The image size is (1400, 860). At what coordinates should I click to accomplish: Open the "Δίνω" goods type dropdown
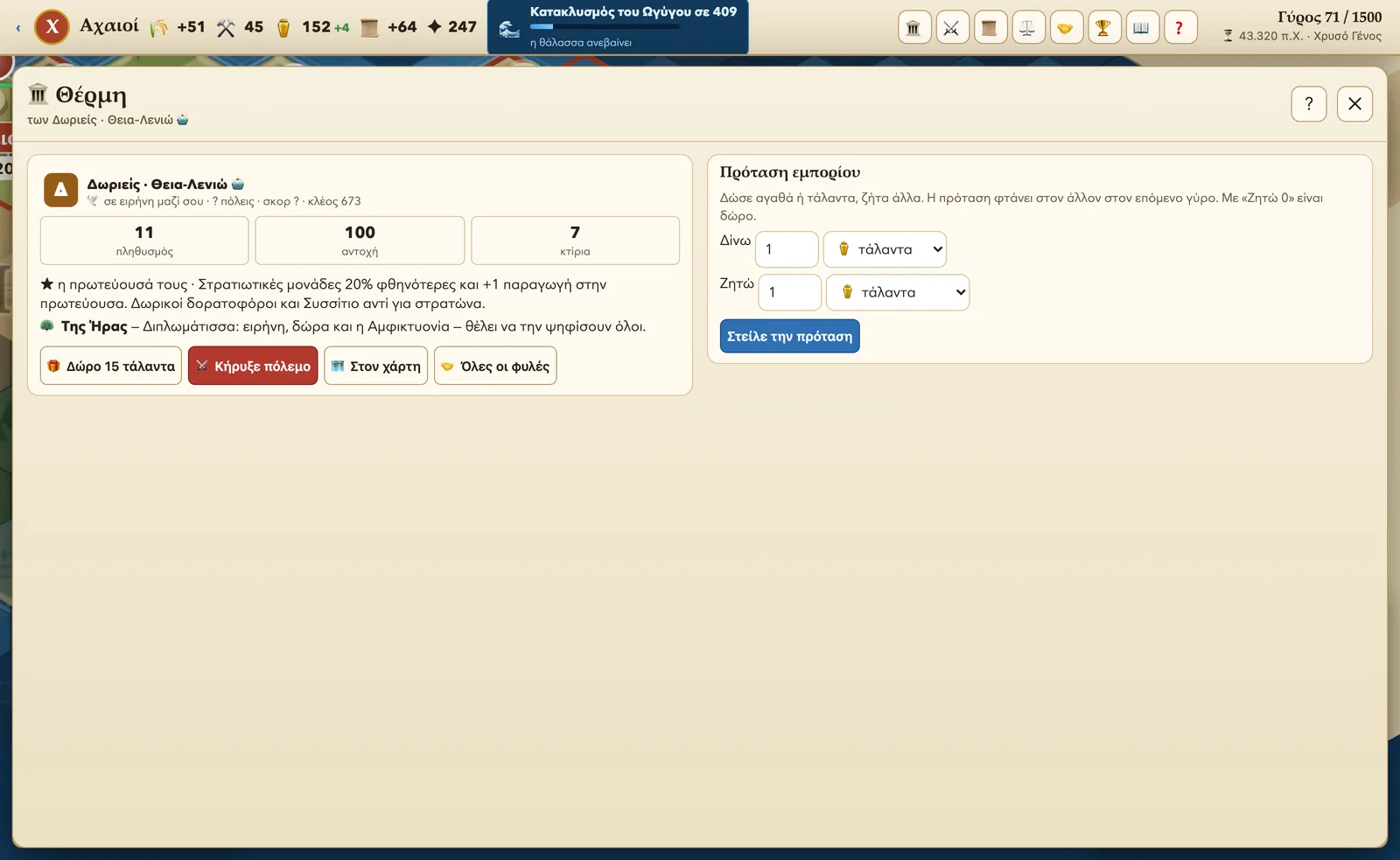click(x=885, y=249)
